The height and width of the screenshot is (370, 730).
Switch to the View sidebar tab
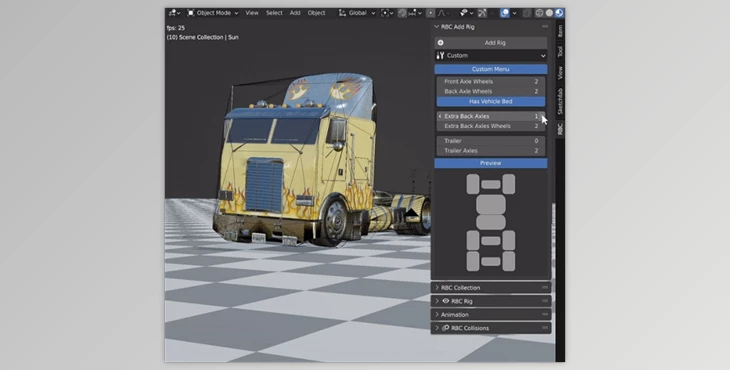pyautogui.click(x=560, y=72)
